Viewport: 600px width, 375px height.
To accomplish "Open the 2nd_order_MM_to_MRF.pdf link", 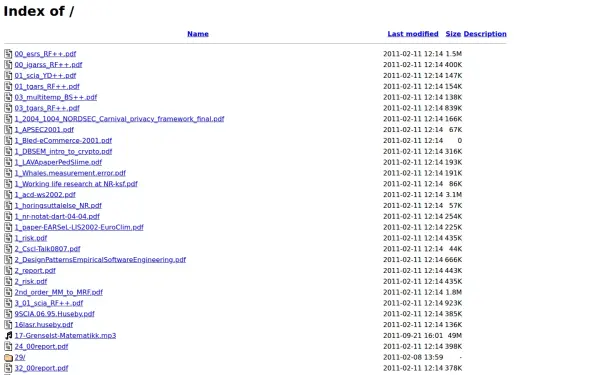I will click(59, 292).
